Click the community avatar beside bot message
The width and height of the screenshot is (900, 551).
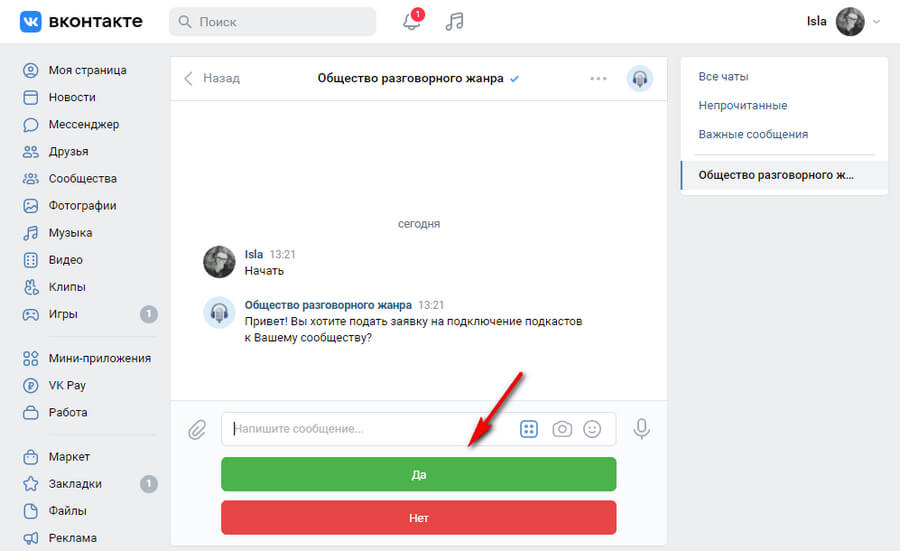coord(219,312)
